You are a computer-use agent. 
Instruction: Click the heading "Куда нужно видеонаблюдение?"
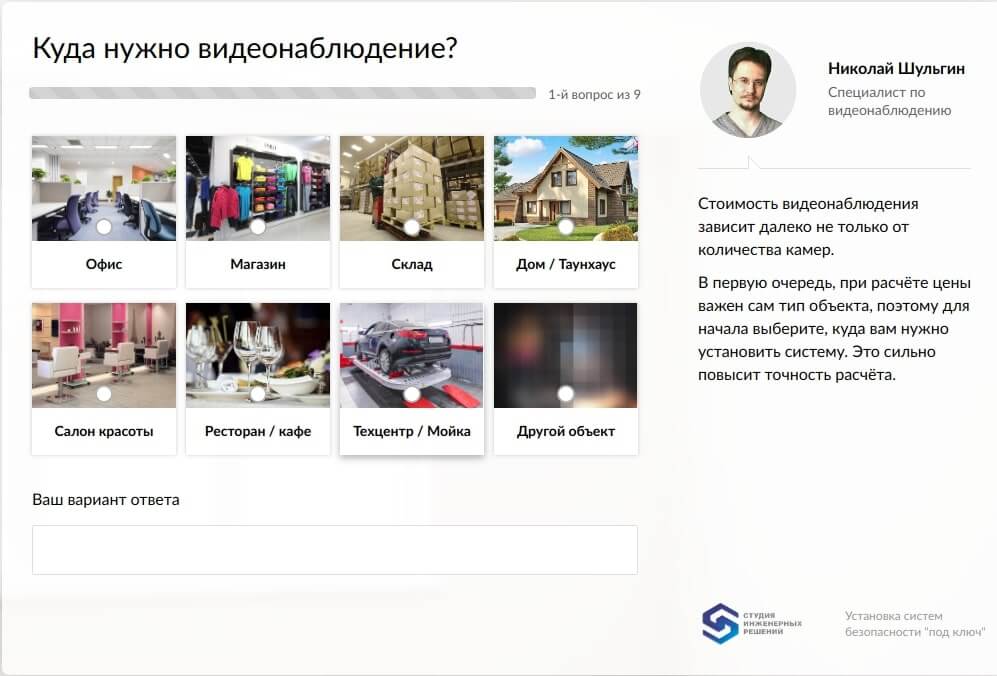click(246, 45)
